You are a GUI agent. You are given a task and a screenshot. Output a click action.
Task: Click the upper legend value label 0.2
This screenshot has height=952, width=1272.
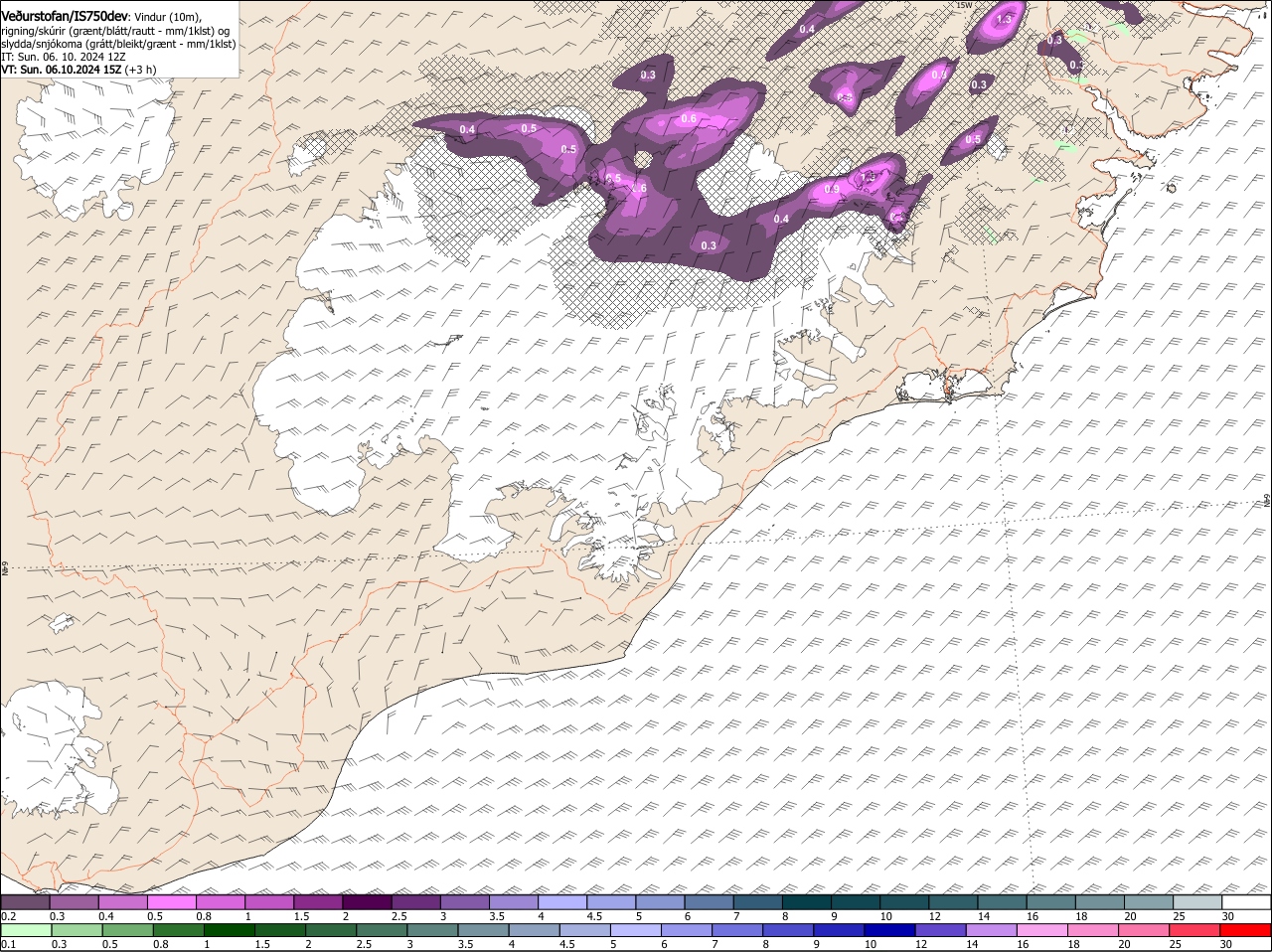[8, 915]
